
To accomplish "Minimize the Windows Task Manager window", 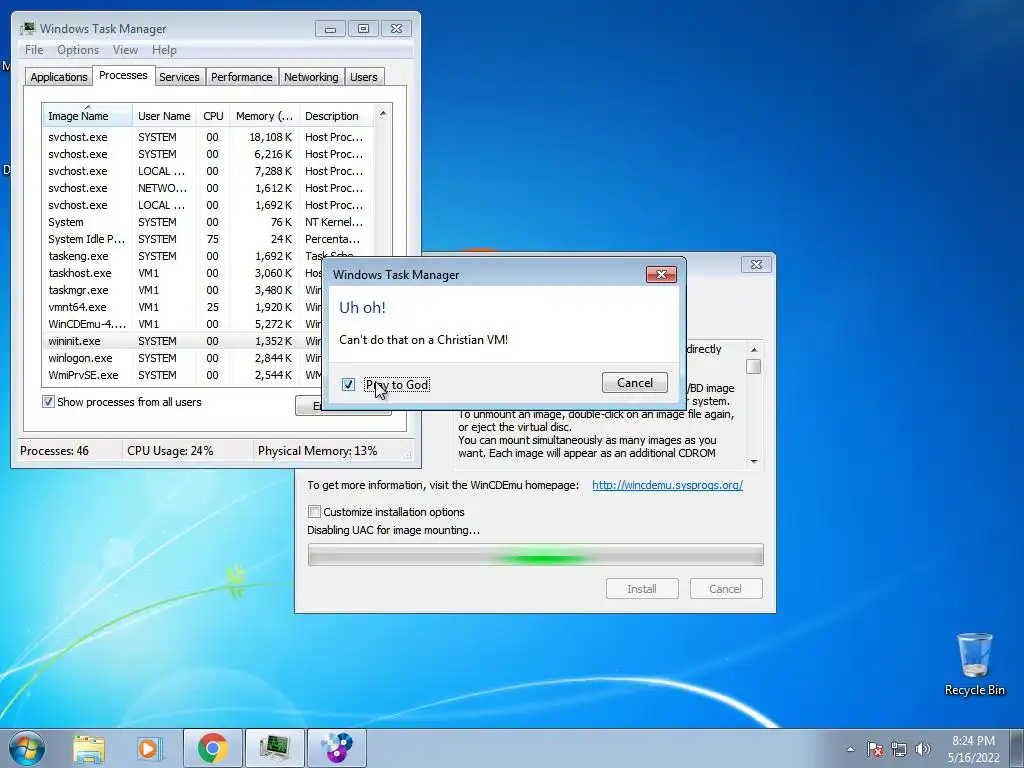I will coord(330,29).
